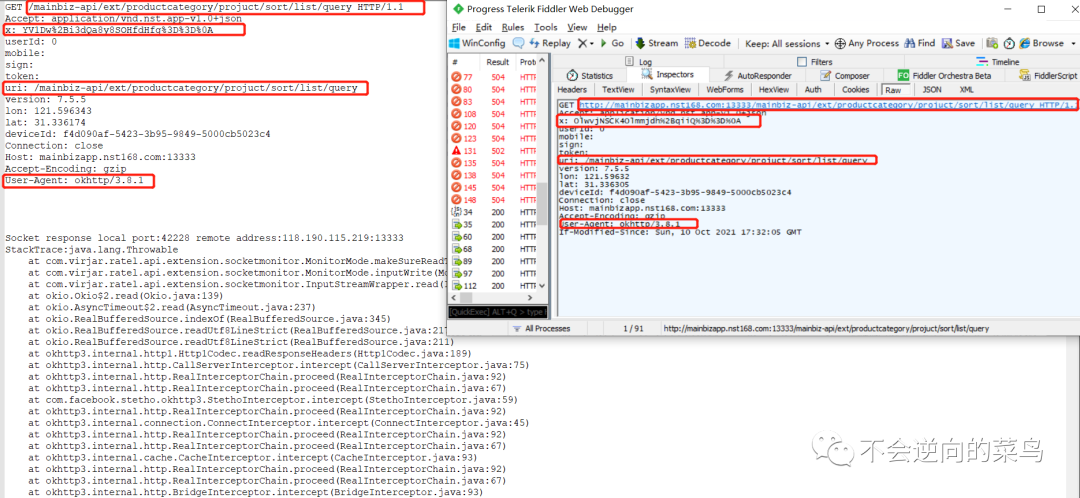Select session 80 in session list
Viewport: 1080px width, 498px height.
492,89
